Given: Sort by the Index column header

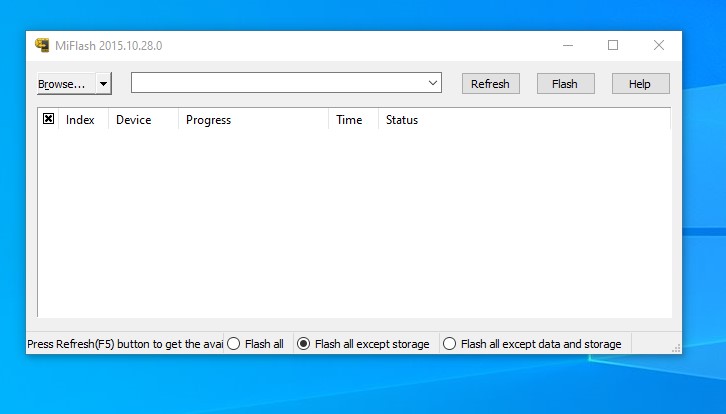Looking at the screenshot, I should tap(83, 120).
